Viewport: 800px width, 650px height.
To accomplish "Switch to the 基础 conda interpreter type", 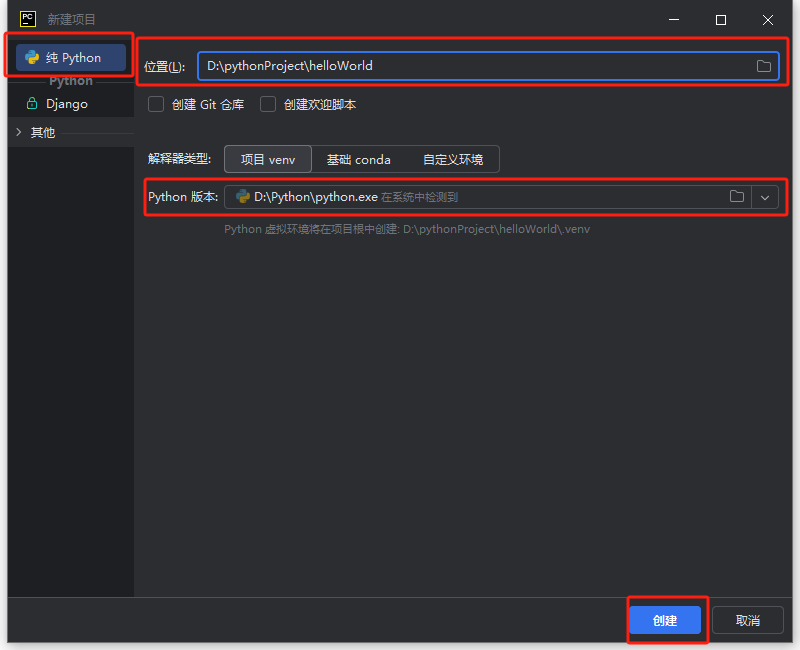I will click(358, 159).
